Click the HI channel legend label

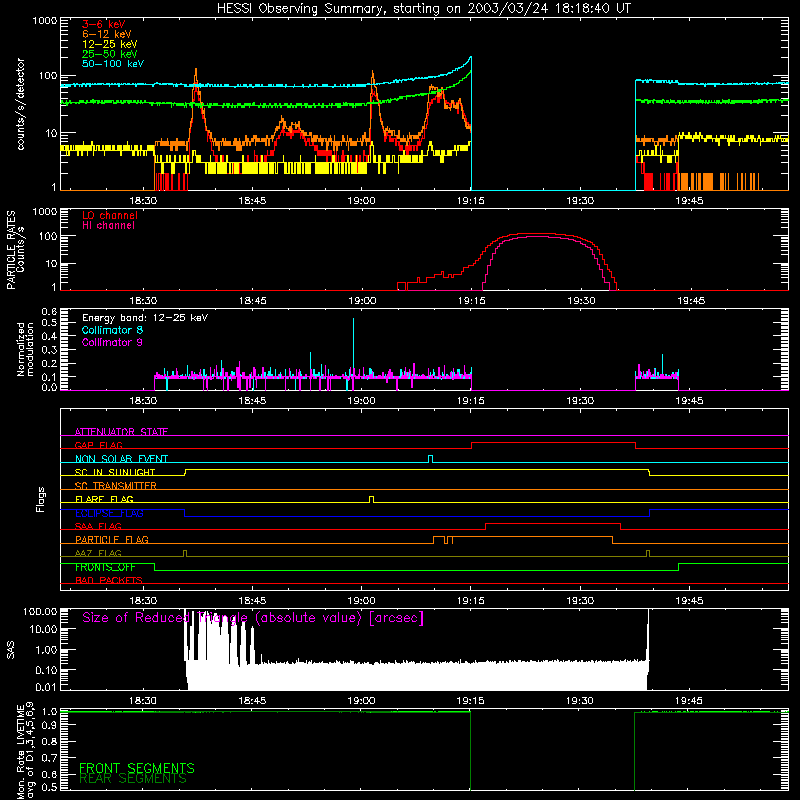click(108, 225)
